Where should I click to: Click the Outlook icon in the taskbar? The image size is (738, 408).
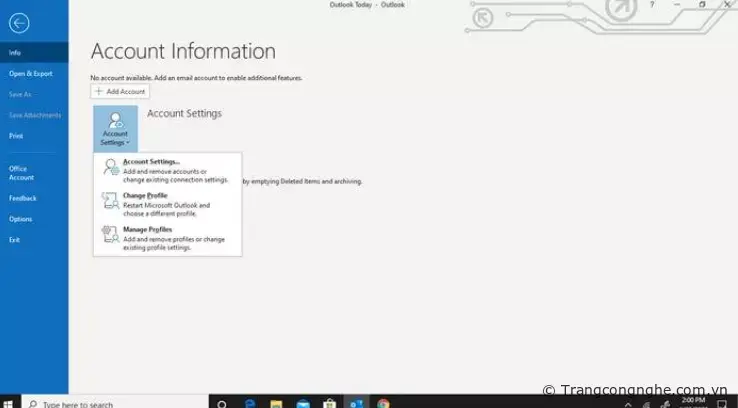356,403
